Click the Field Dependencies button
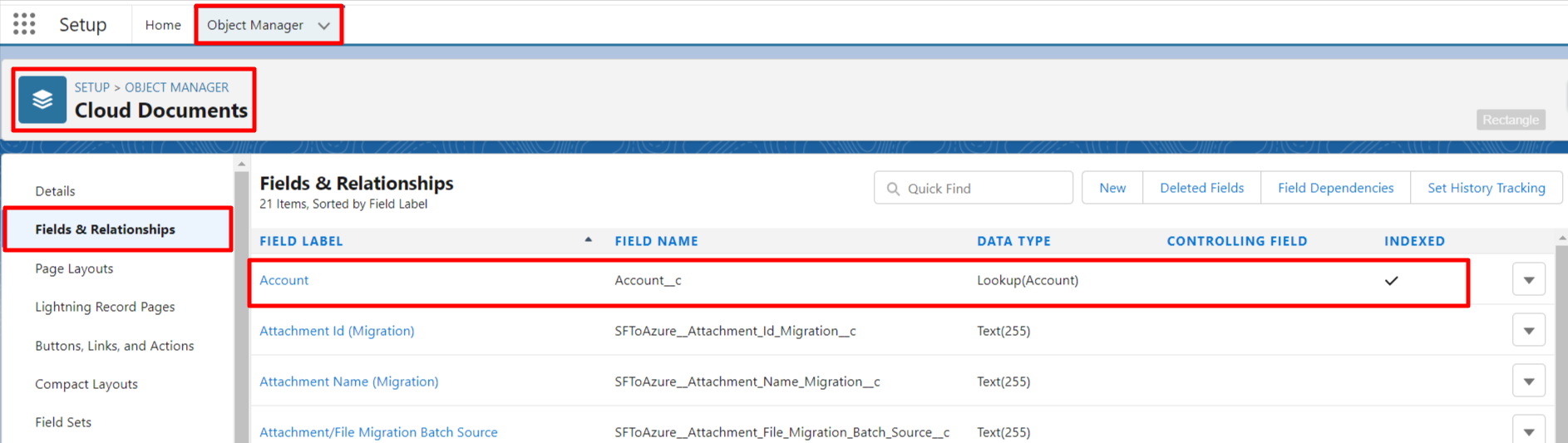 (x=1336, y=188)
